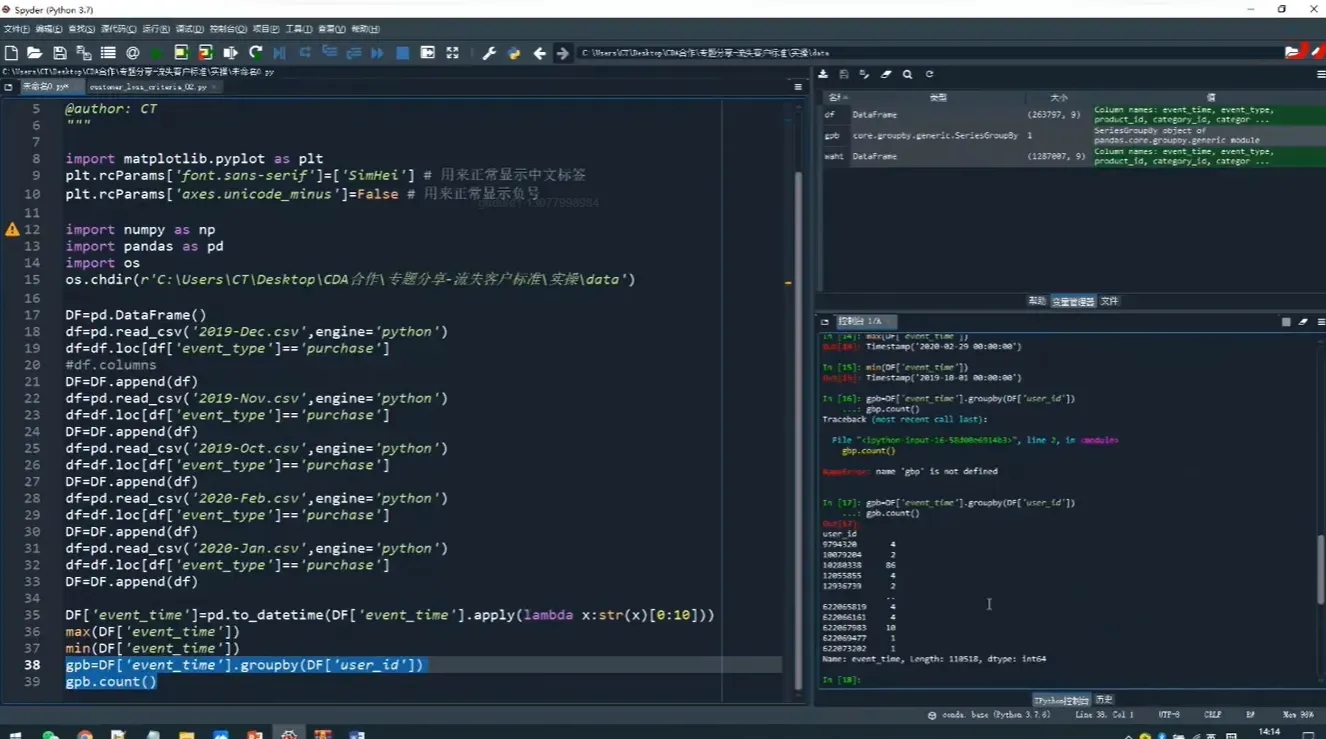The image size is (1326, 739).
Task: Create a new file from toolbar
Action: tap(11, 53)
